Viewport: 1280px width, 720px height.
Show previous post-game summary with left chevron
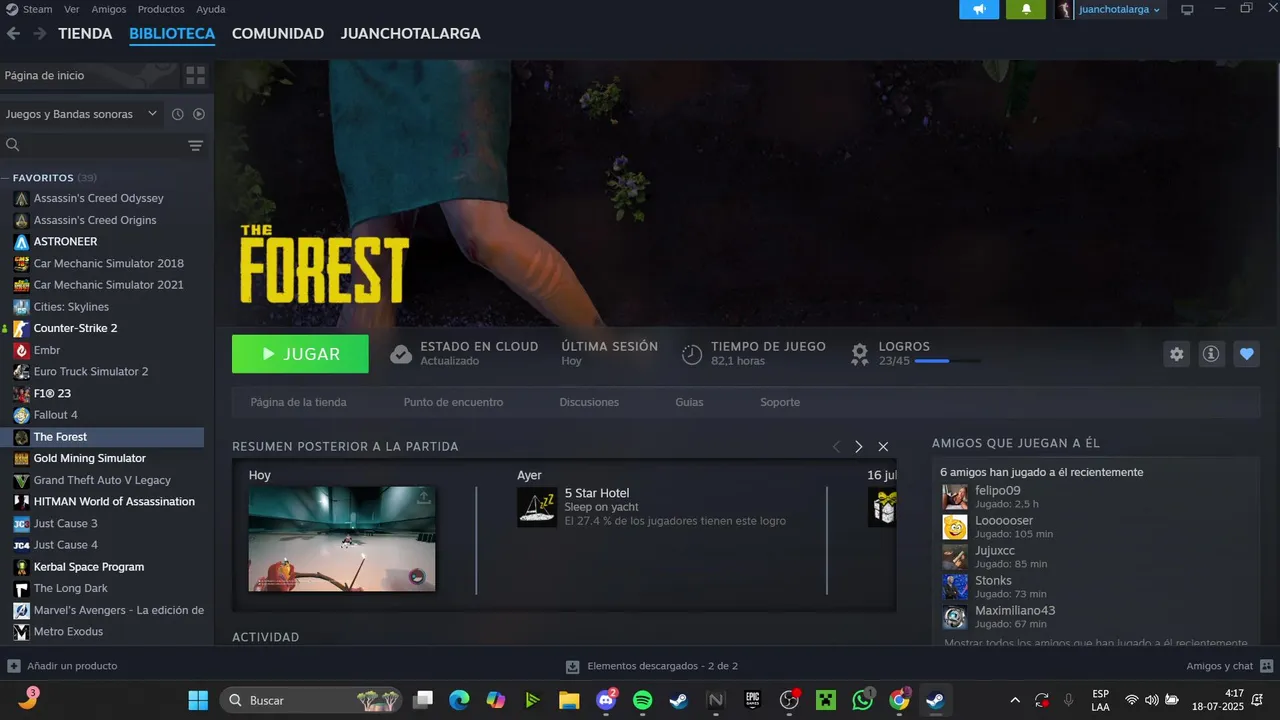tap(836, 447)
